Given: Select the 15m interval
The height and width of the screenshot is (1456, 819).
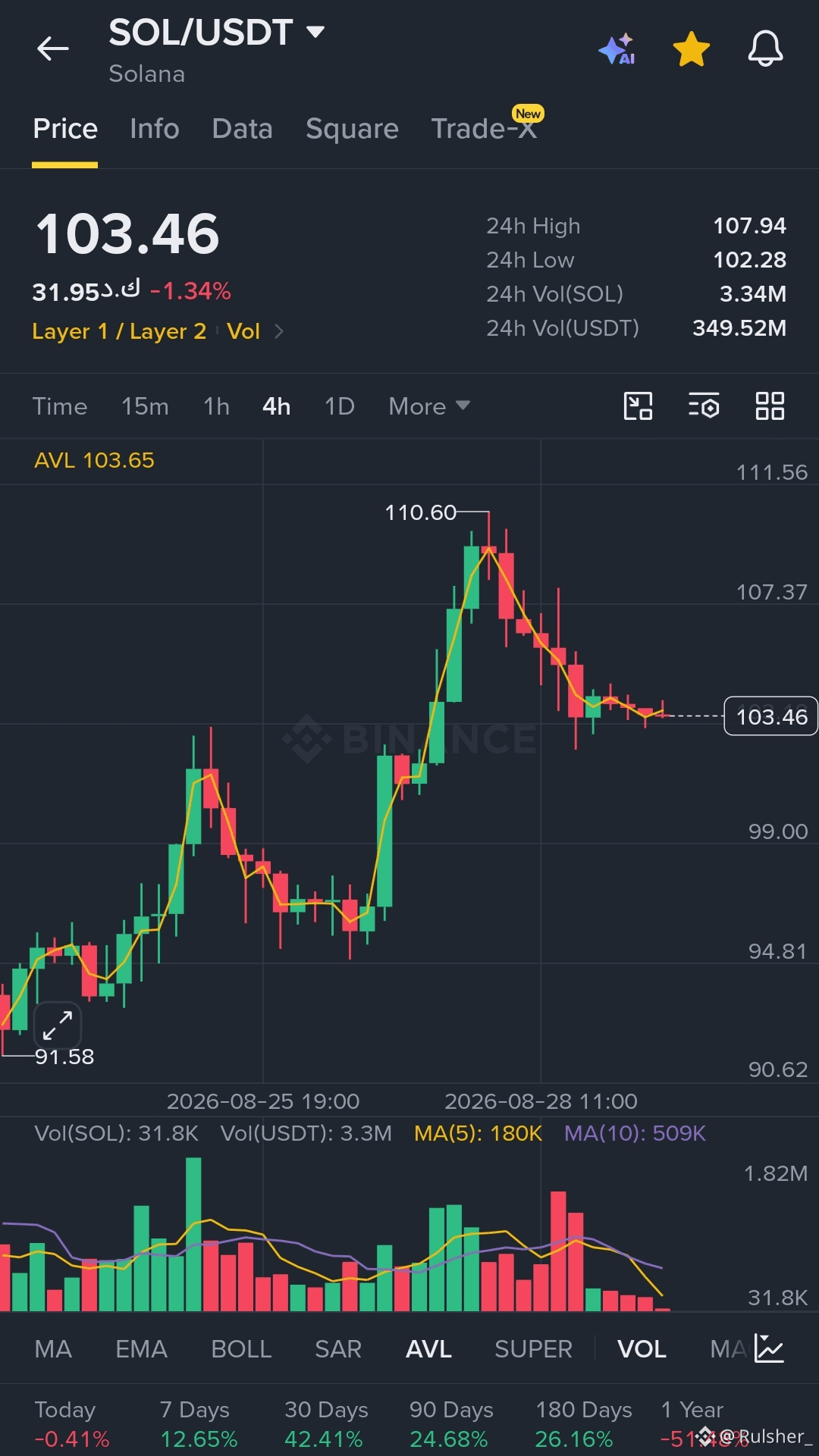Looking at the screenshot, I should pos(145,406).
